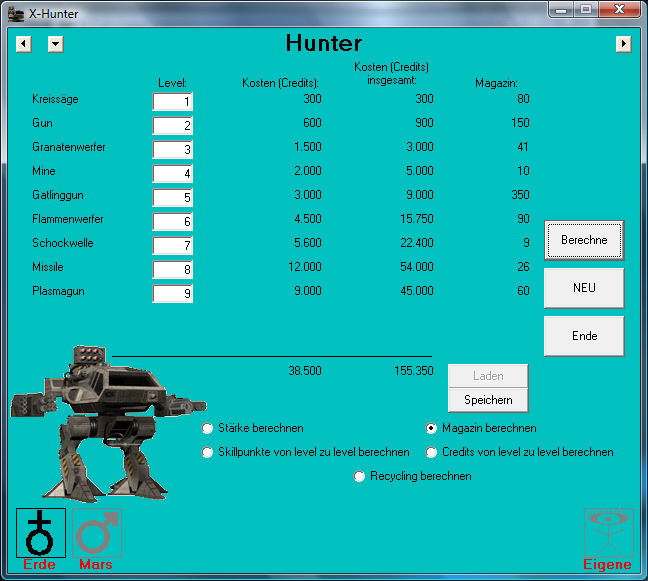Viewport: 648px width, 581px height.
Task: Select the Mars planet symbol icon
Action: tap(97, 533)
